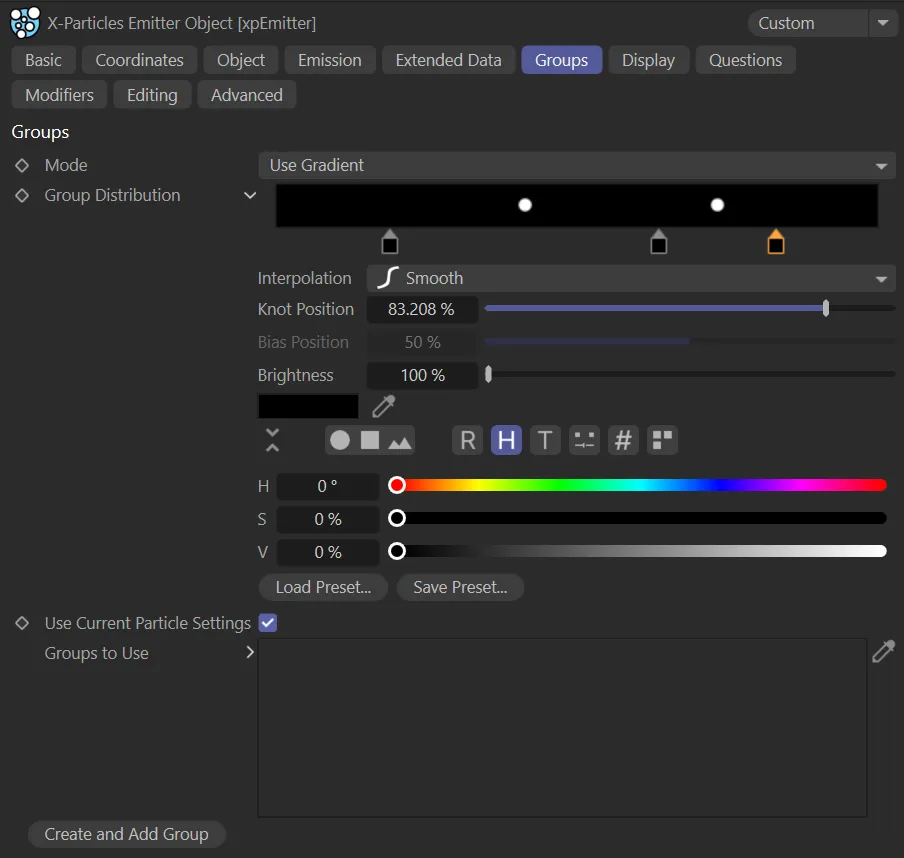Open the Mode dropdown showing Use Gradient
This screenshot has width=904, height=858.
coord(577,165)
